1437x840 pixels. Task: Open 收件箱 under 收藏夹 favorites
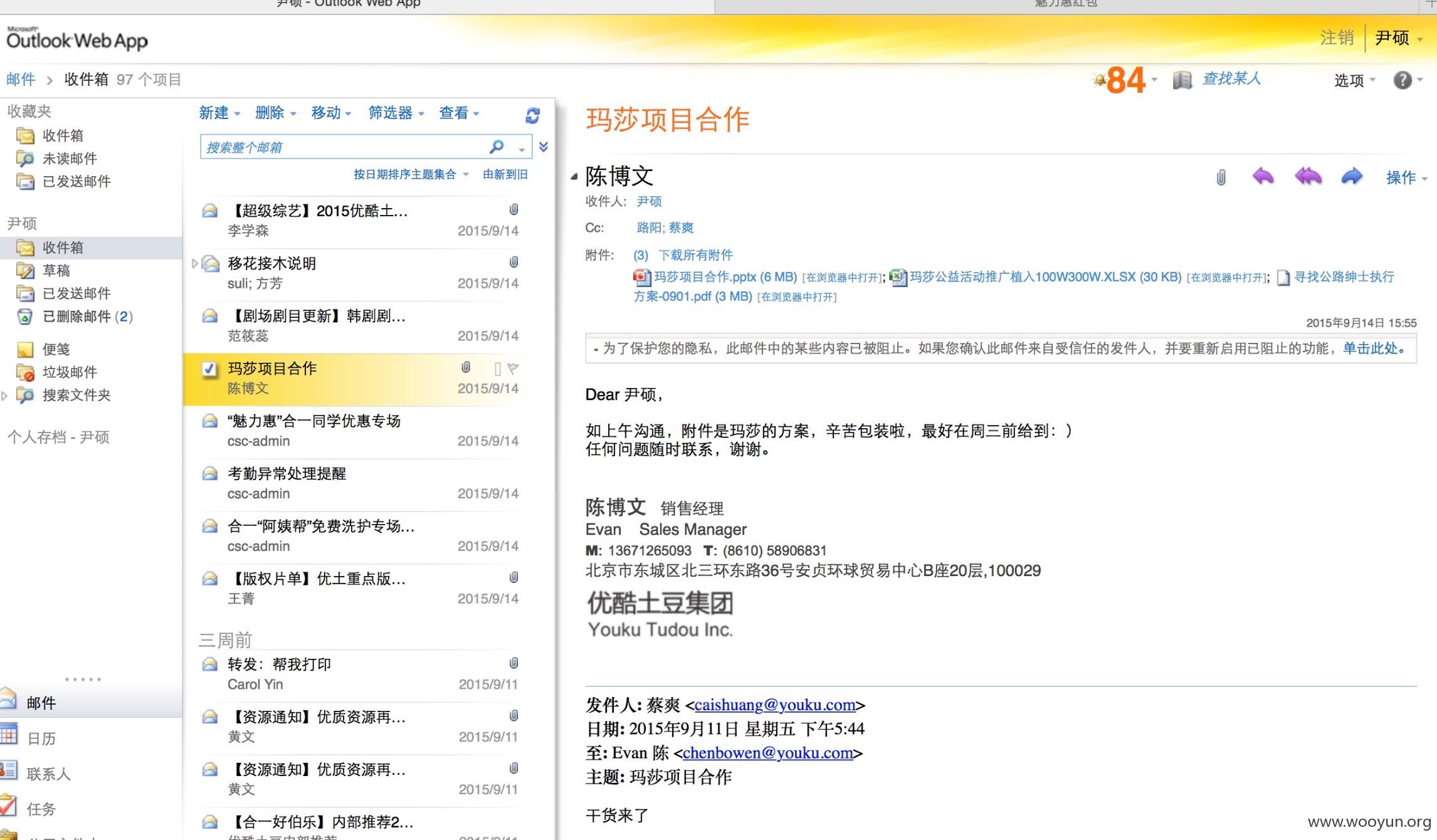pyautogui.click(x=63, y=135)
